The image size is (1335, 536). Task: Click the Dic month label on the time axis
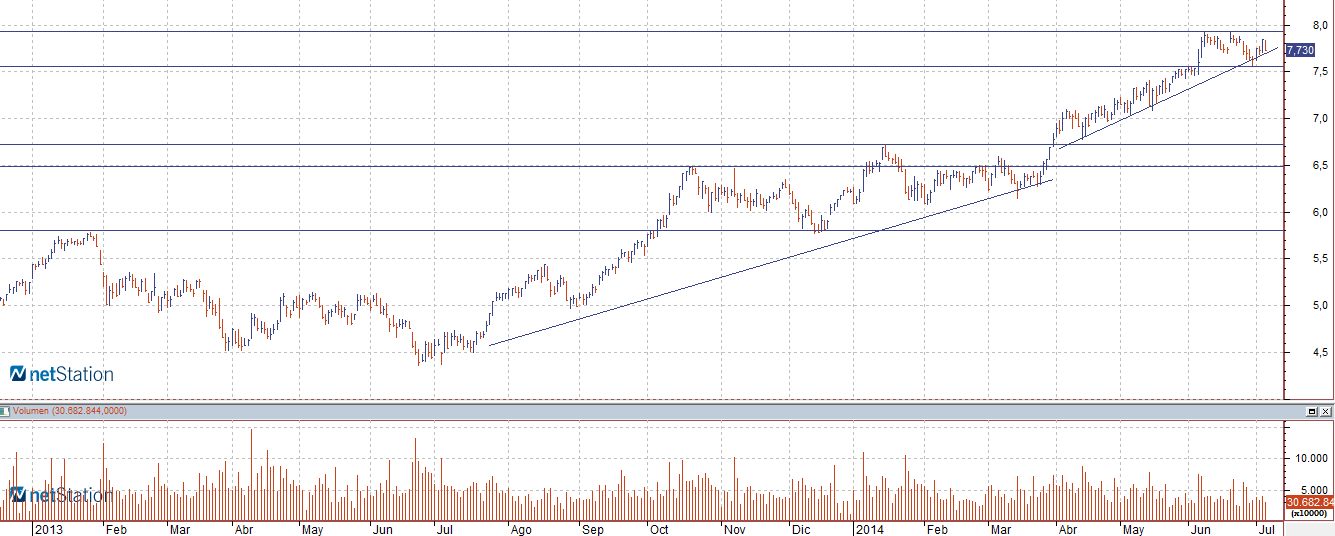(x=801, y=527)
